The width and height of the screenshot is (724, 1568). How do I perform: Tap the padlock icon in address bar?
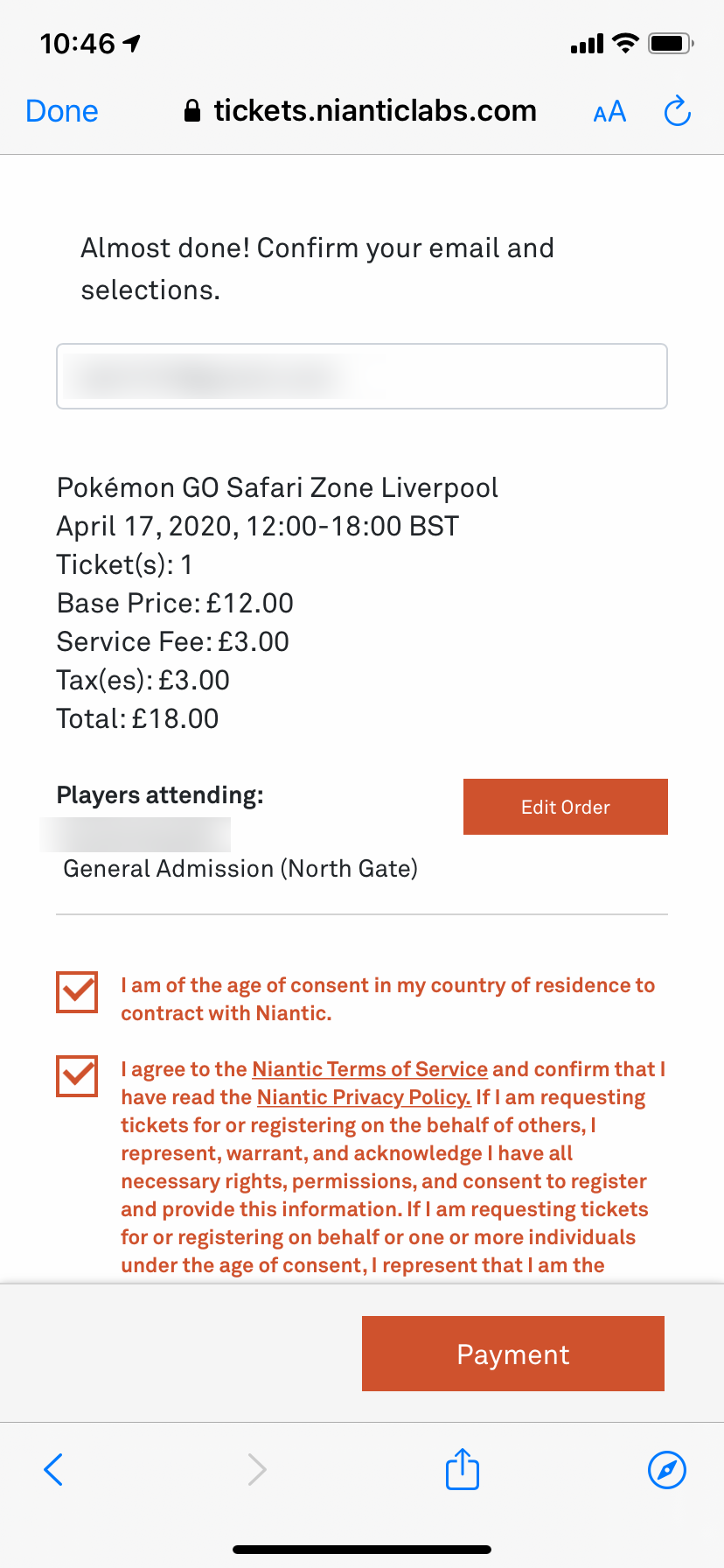tap(192, 111)
